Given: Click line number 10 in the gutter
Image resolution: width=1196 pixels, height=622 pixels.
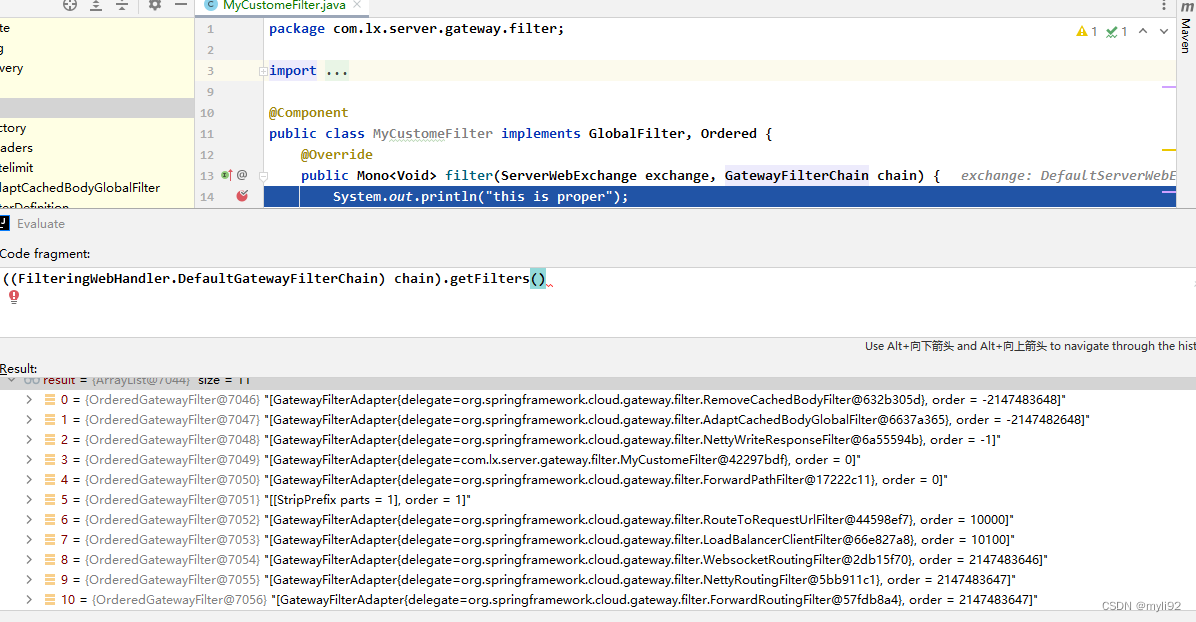Looking at the screenshot, I should tap(207, 113).
